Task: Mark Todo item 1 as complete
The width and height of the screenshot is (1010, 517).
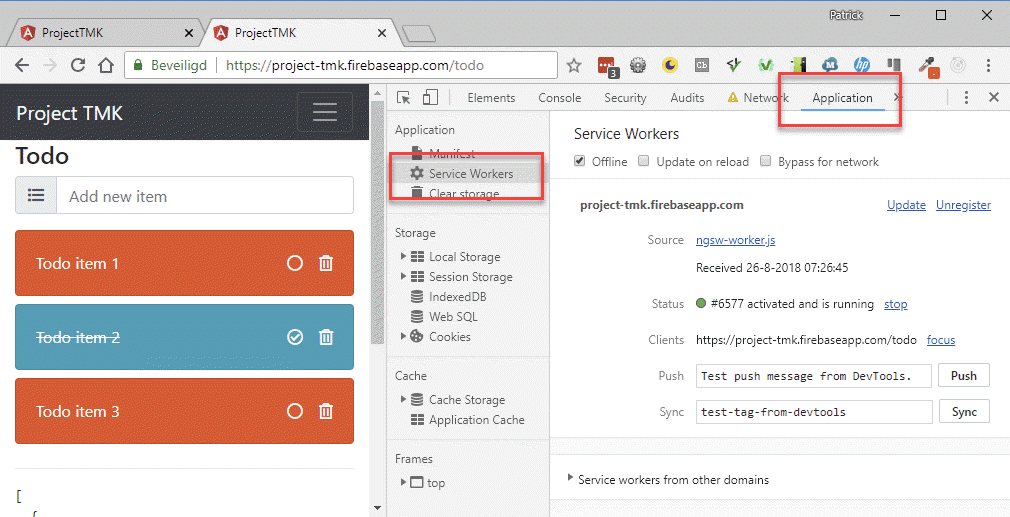Action: pos(294,263)
